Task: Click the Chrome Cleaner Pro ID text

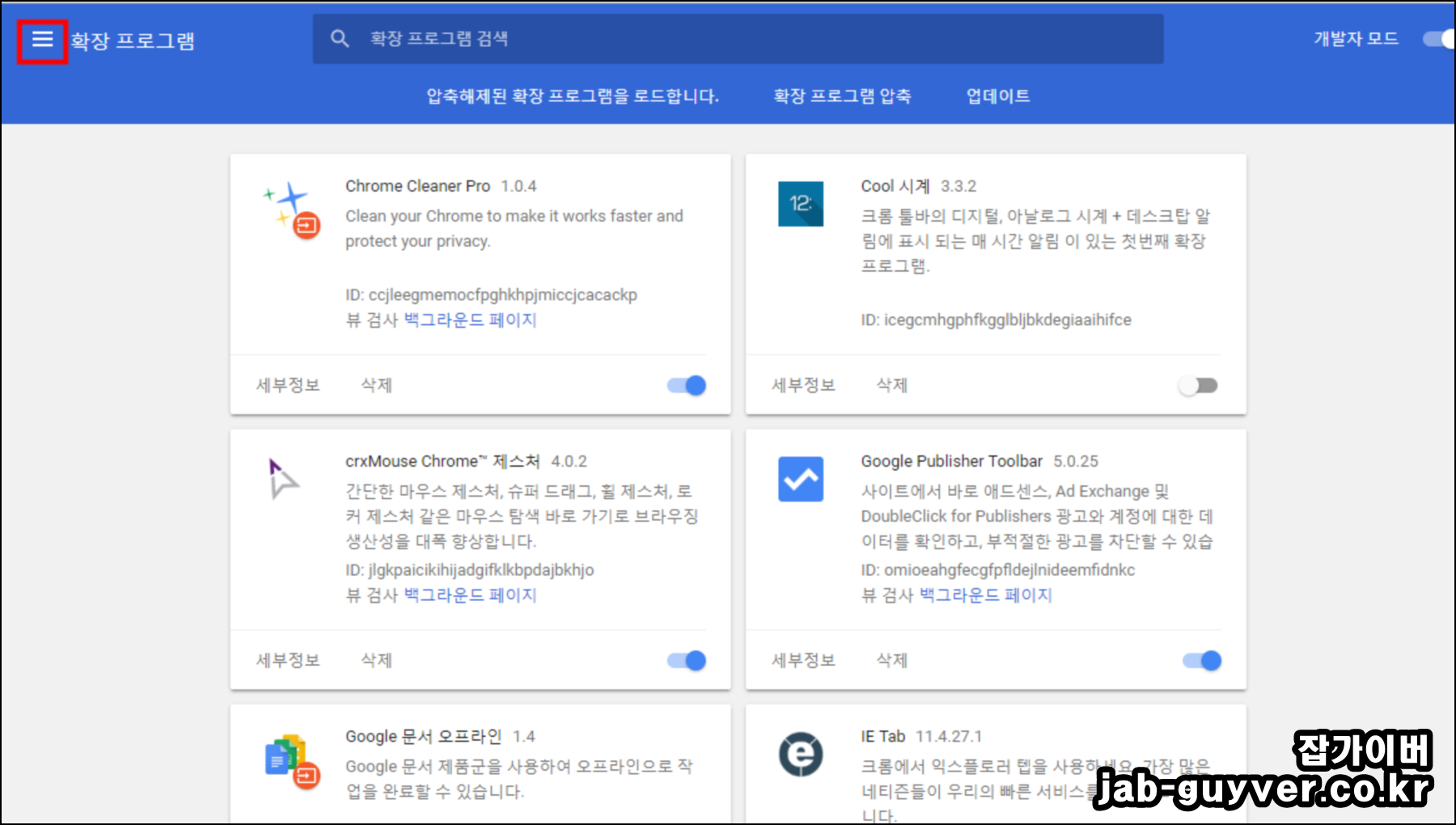Action: (x=491, y=295)
